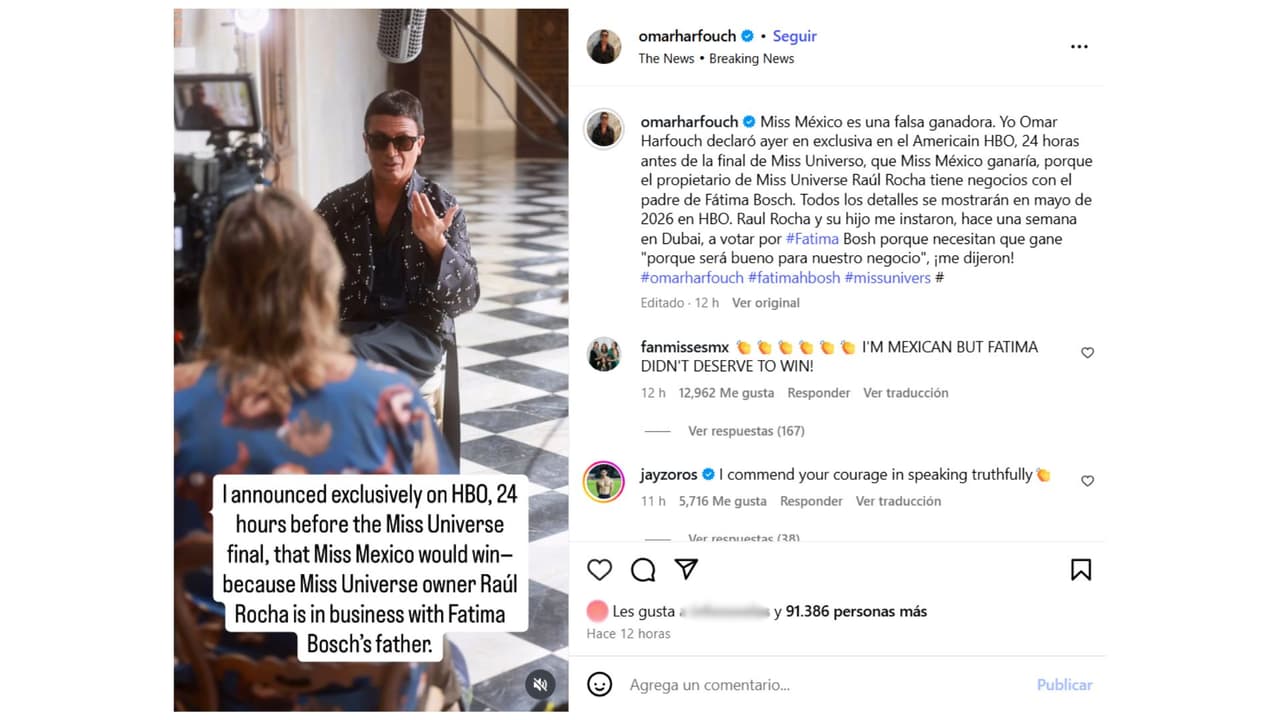
Task: Open Ver traducción on jayzoros's comment
Action: [898, 500]
